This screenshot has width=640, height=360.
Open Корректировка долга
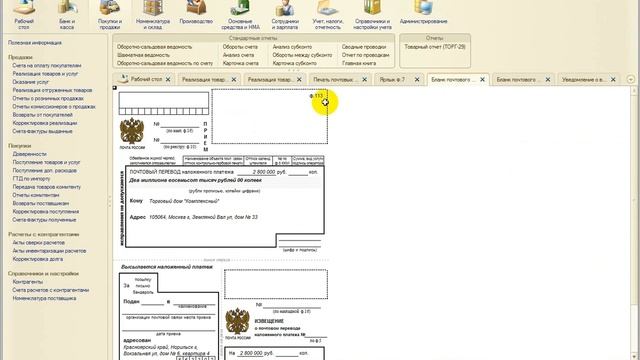(38, 259)
